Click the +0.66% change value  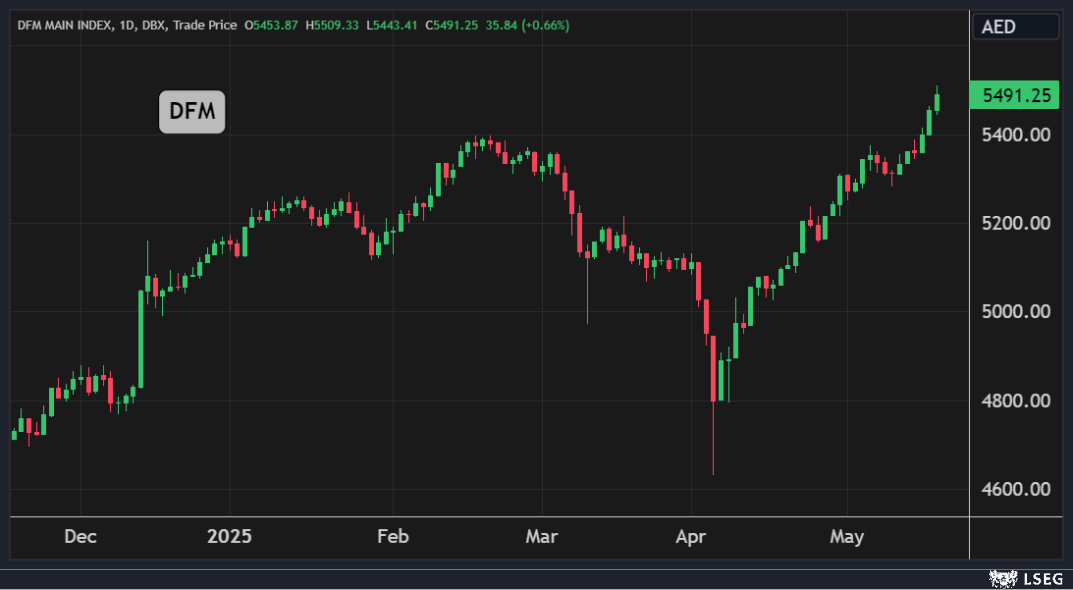pyautogui.click(x=544, y=25)
